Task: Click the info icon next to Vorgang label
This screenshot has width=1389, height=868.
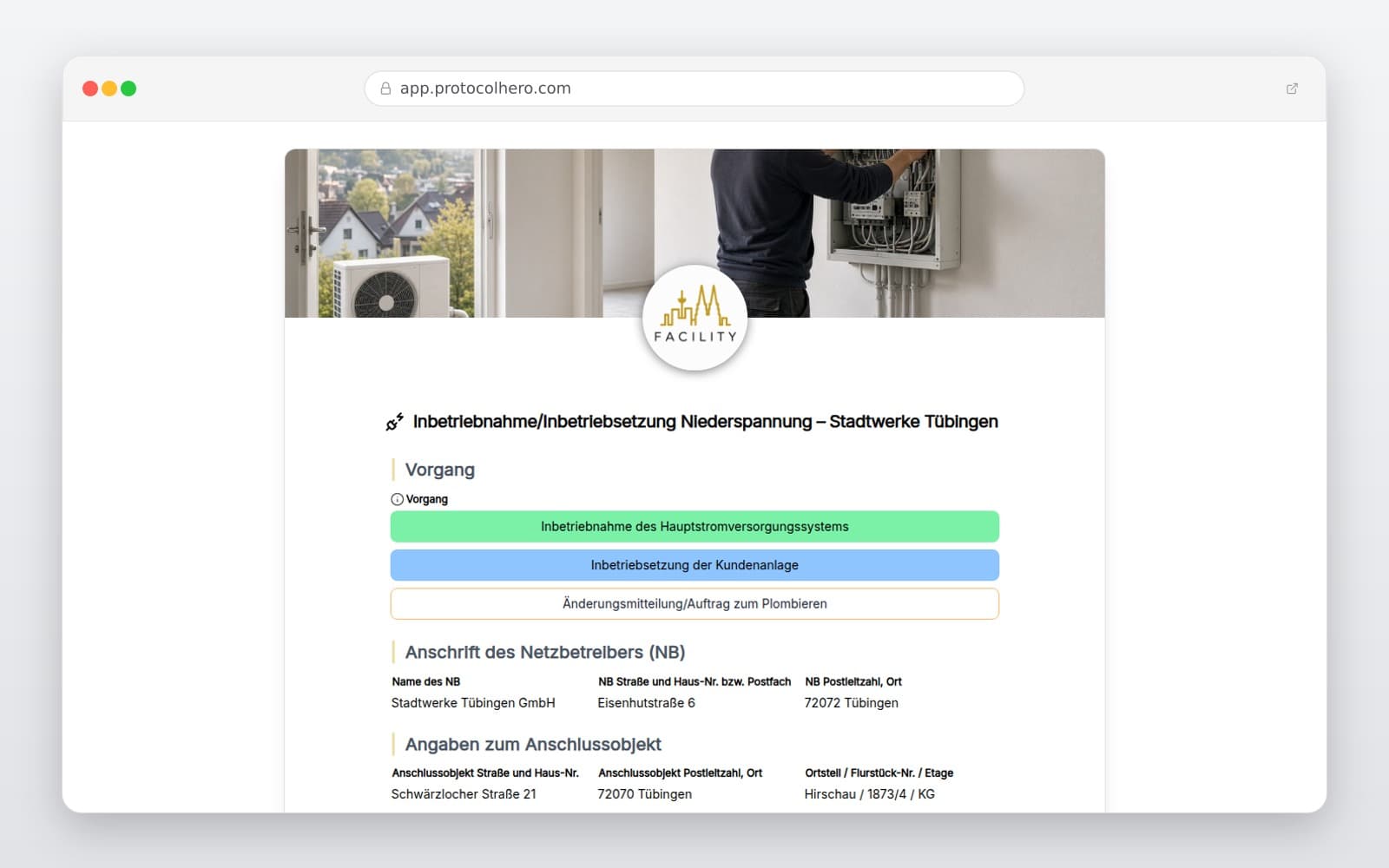Action: coord(397,499)
